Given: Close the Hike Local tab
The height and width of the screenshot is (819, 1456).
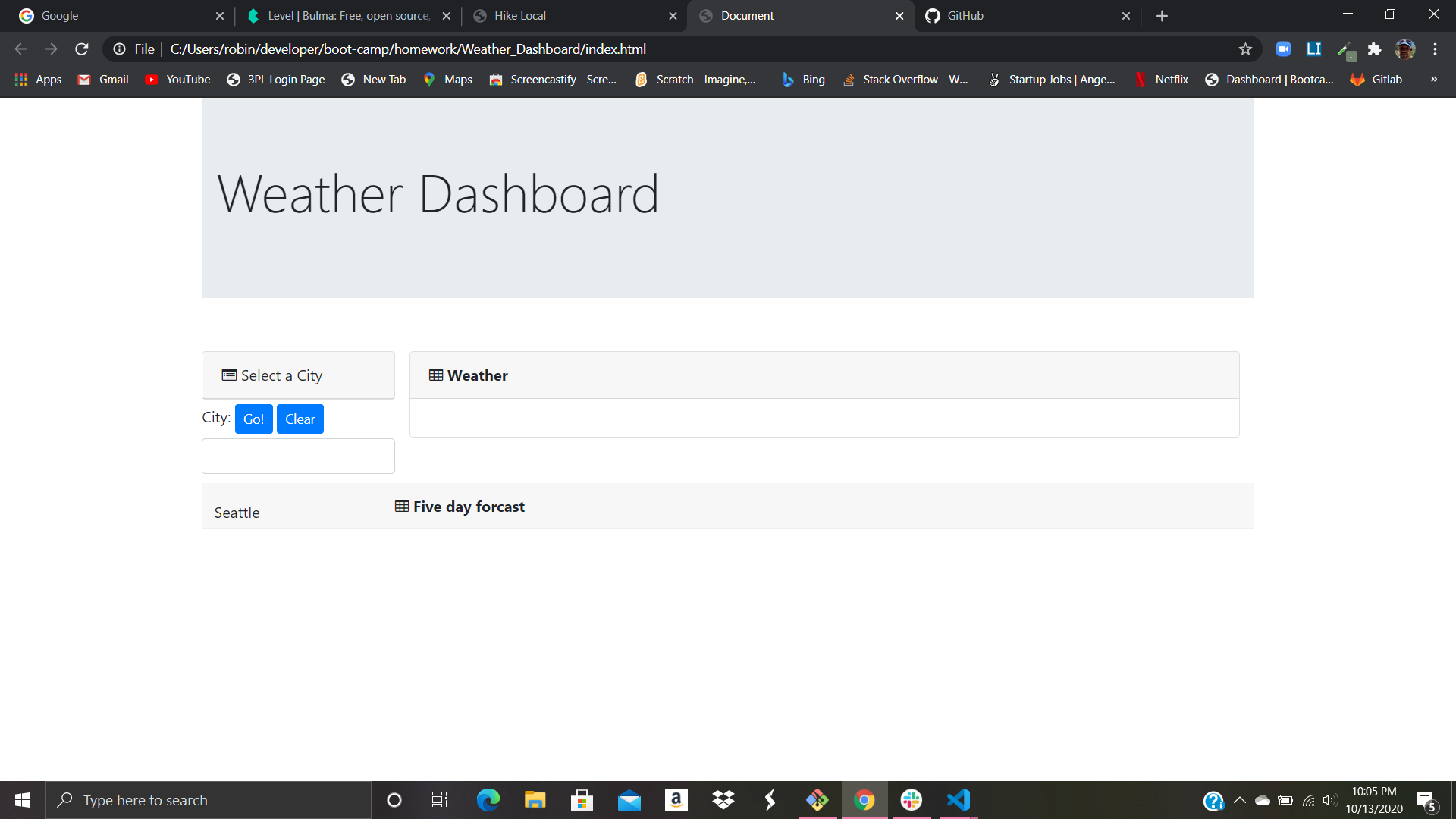Looking at the screenshot, I should (x=673, y=16).
